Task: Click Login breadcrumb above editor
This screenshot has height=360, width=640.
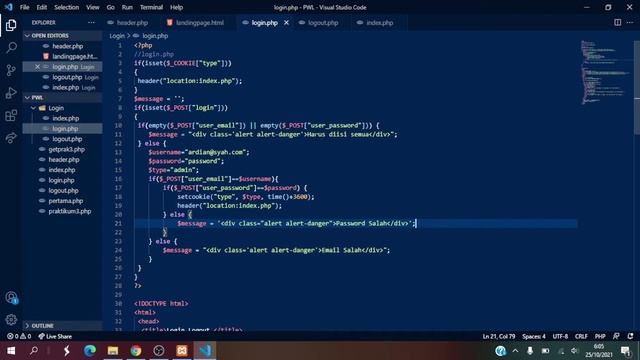Action: pos(117,36)
